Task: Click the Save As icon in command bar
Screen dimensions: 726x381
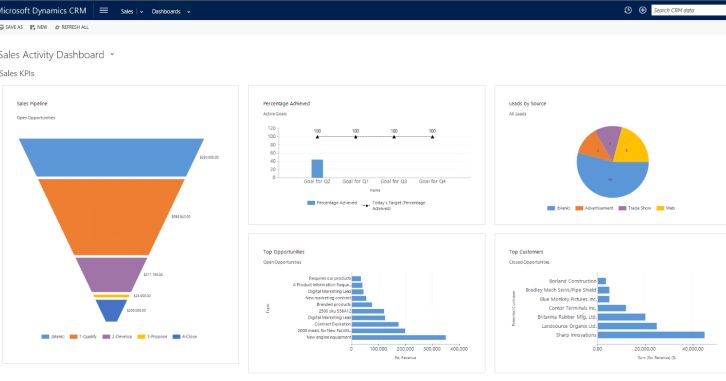Action: pyautogui.click(x=1, y=27)
